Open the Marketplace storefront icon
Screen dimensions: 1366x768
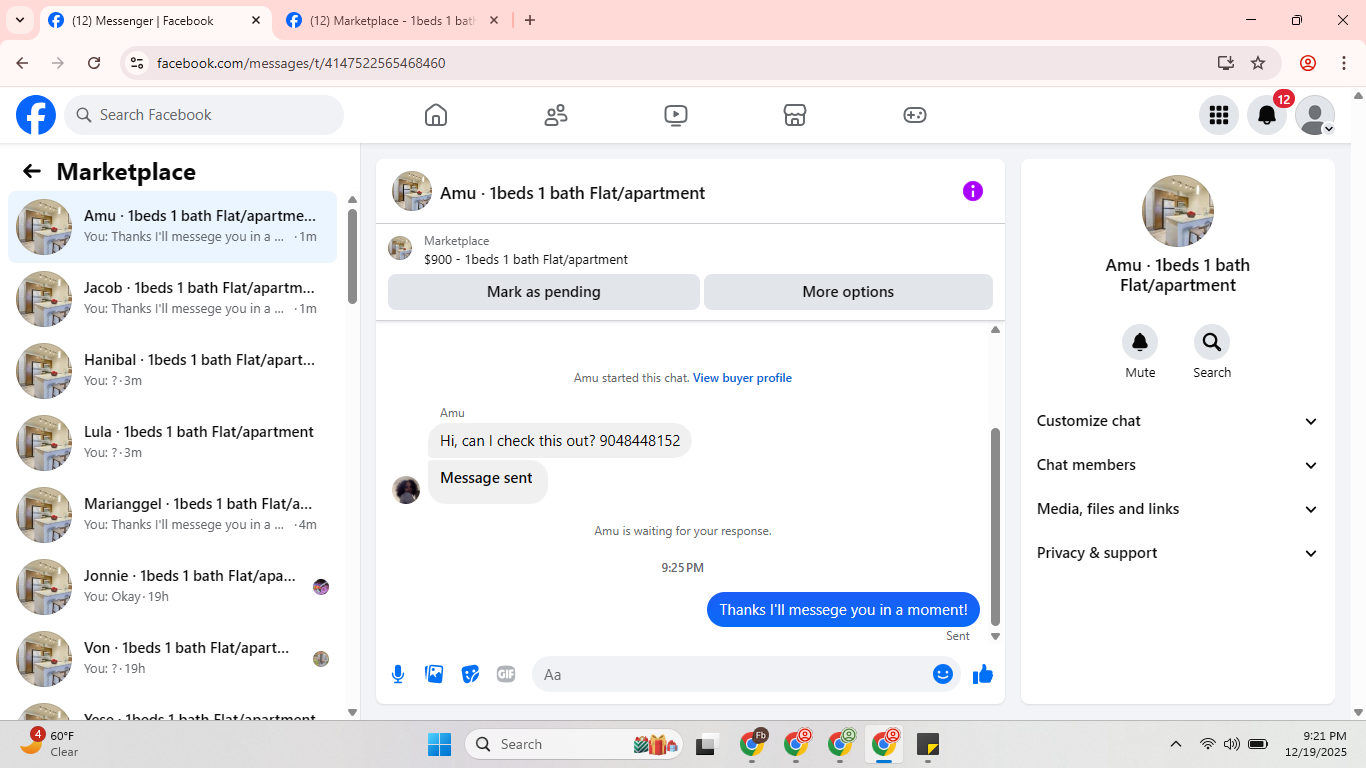tap(795, 115)
